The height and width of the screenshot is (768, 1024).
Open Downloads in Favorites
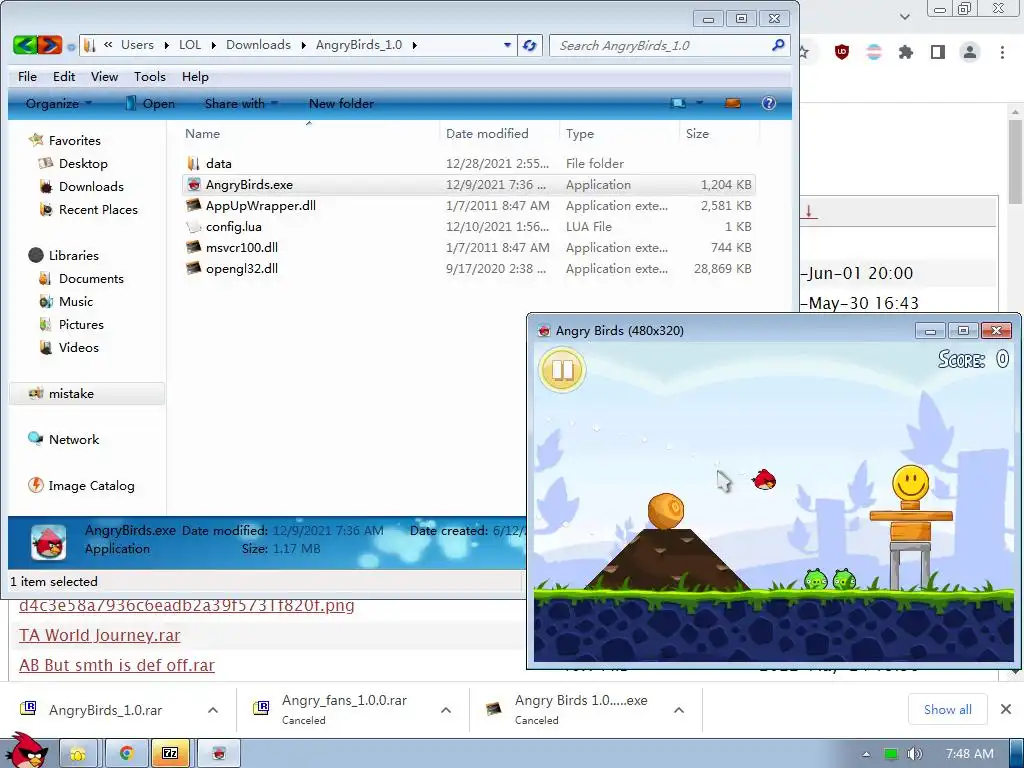[91, 187]
